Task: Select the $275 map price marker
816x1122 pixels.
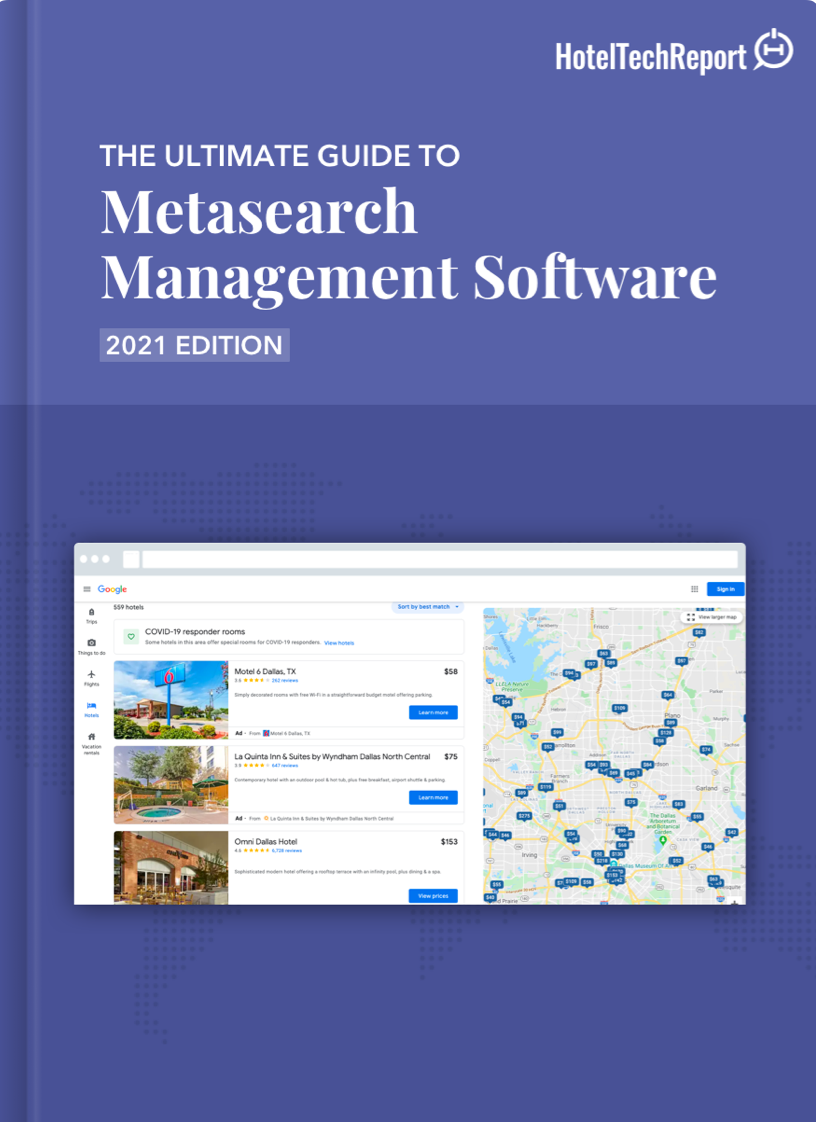Action: (525, 816)
